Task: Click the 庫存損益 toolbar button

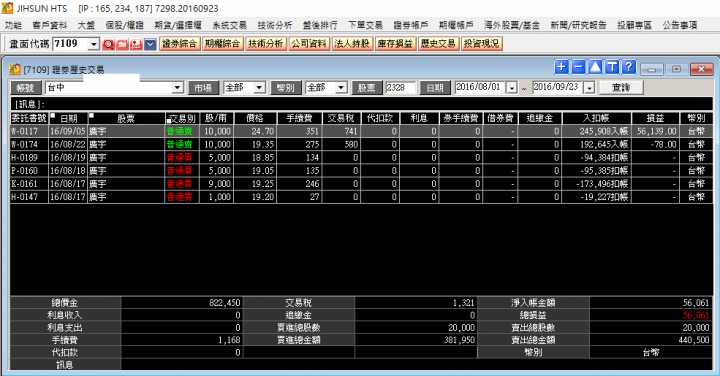Action: pyautogui.click(x=395, y=44)
